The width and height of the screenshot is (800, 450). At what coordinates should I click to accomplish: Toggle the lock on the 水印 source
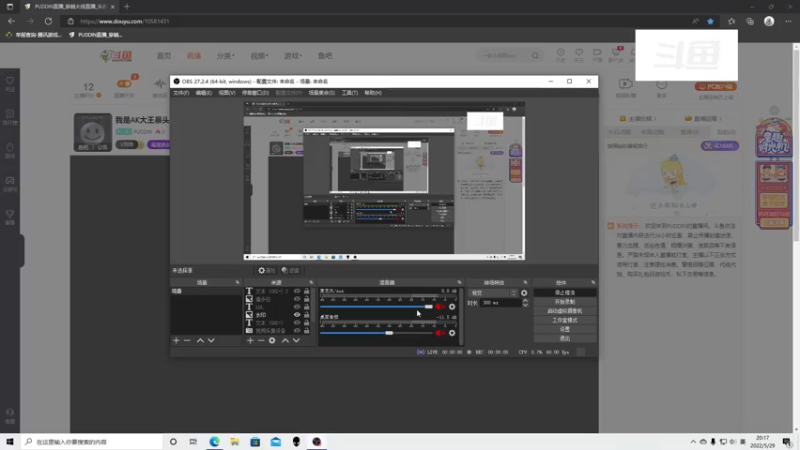pos(307,315)
